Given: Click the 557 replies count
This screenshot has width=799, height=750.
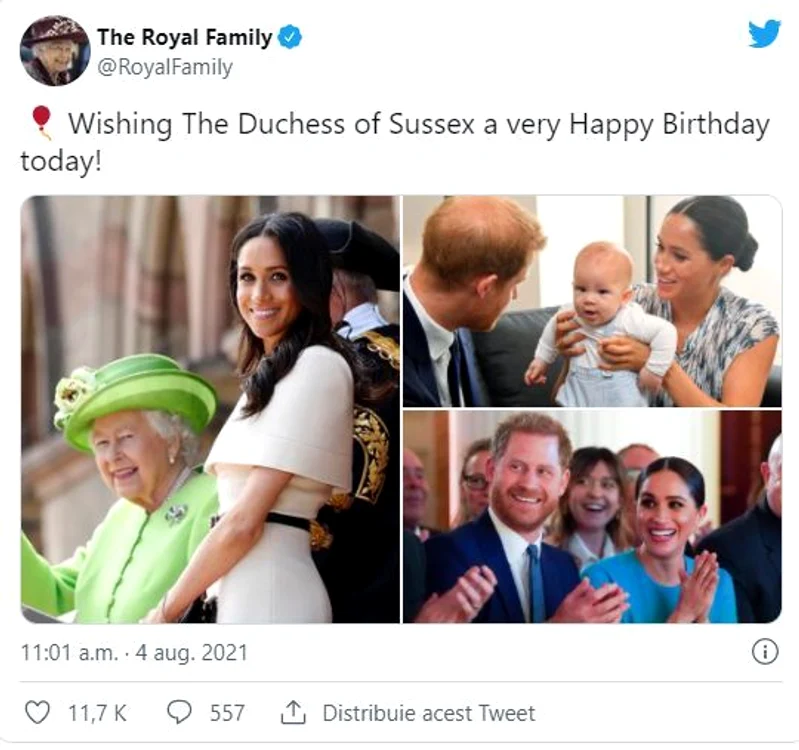Looking at the screenshot, I should click(227, 713).
